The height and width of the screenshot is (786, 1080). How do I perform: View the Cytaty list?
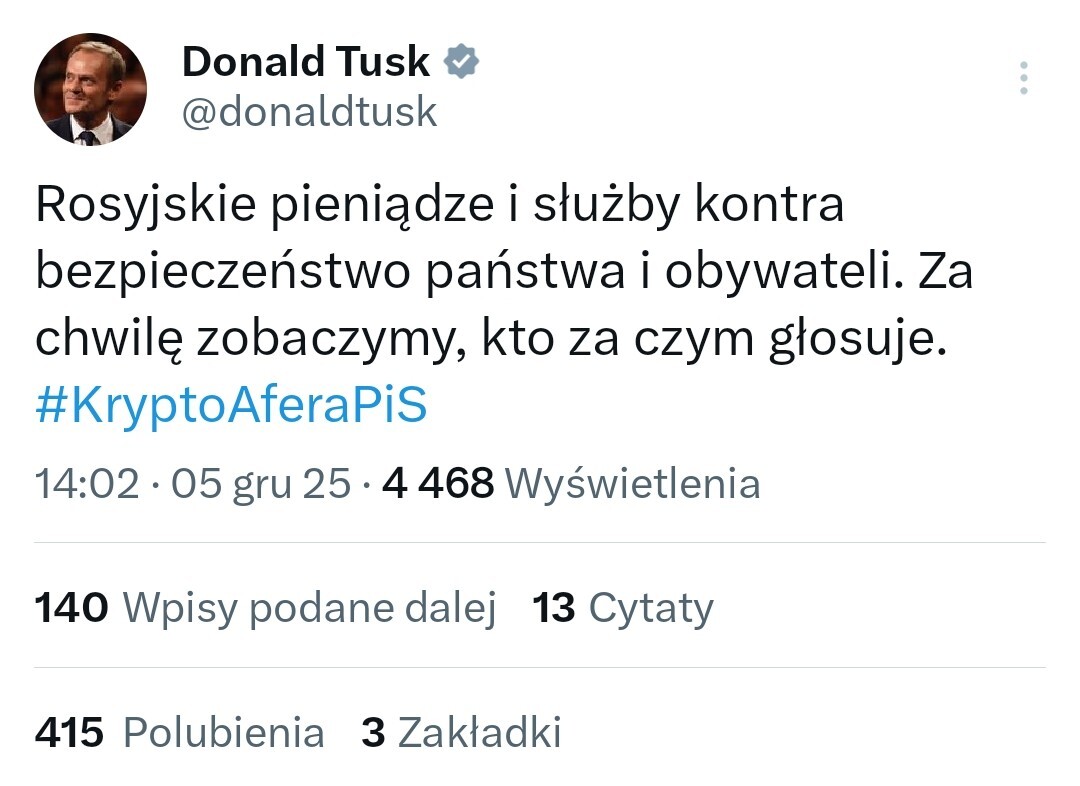[x=651, y=608]
